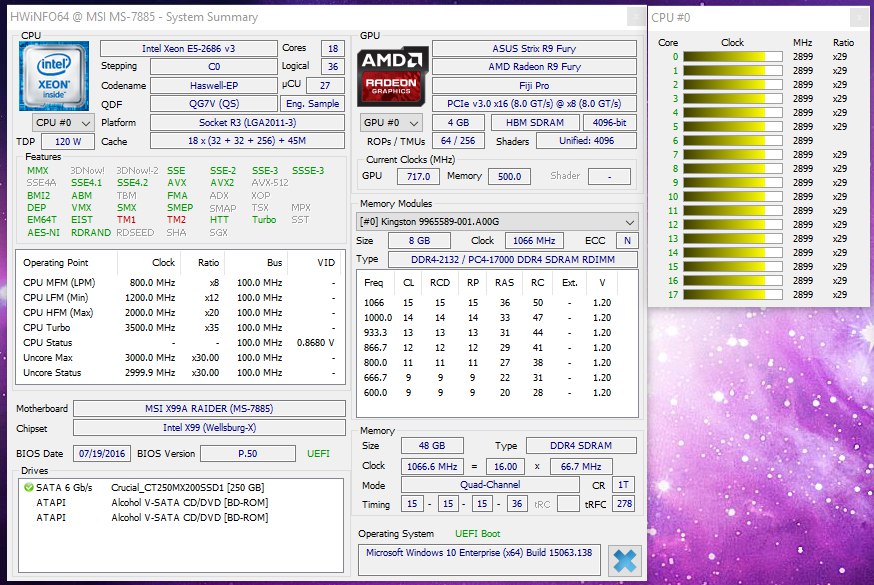
Task: Select the Stepping C0 field
Action: 214,66
